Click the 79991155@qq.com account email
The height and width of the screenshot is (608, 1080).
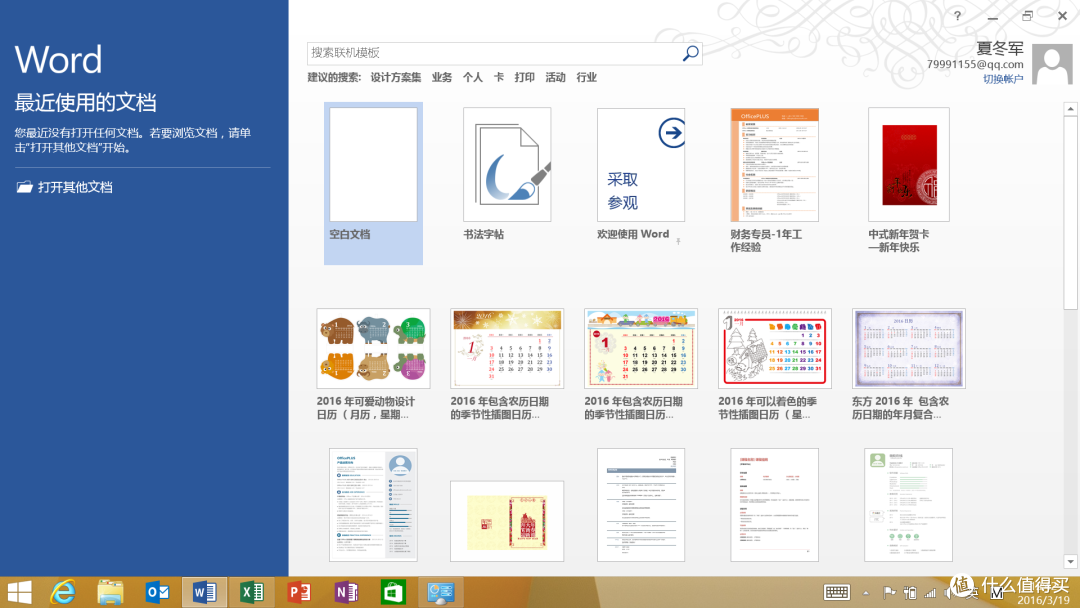pyautogui.click(x=975, y=64)
